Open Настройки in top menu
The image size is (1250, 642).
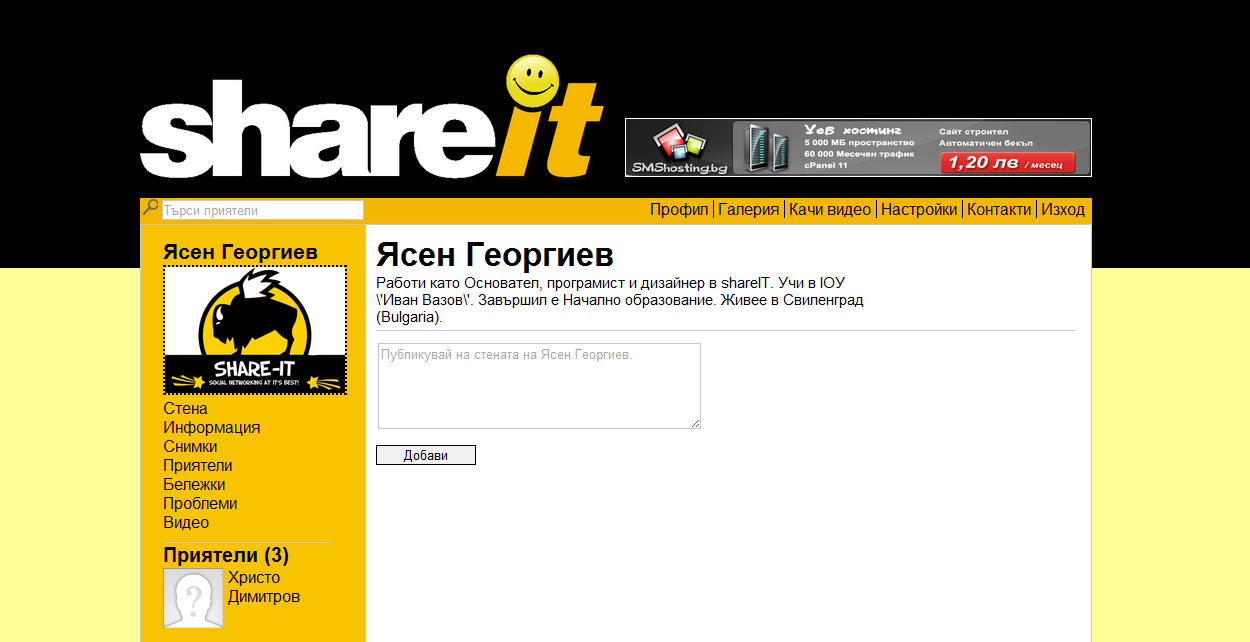(x=919, y=210)
